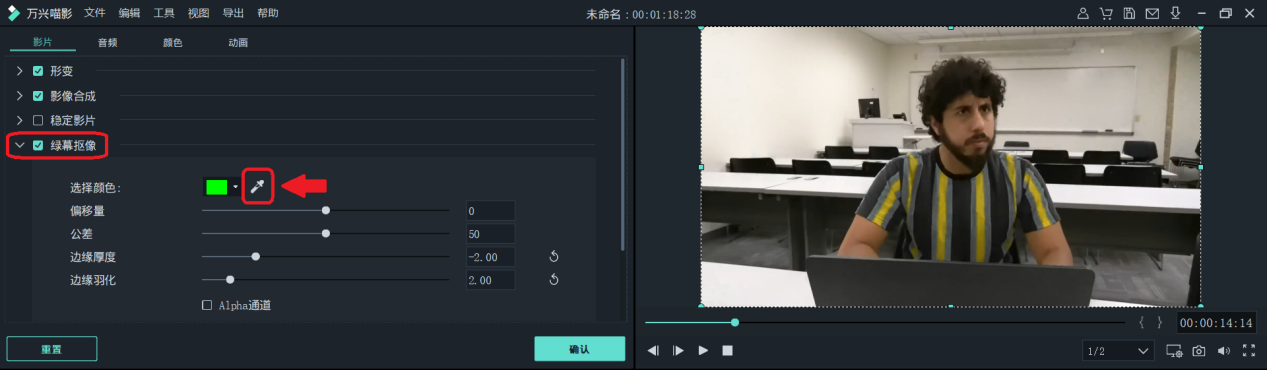Open the 1/2 preview quality dropdown
The width and height of the screenshot is (1267, 370).
pyautogui.click(x=1118, y=351)
